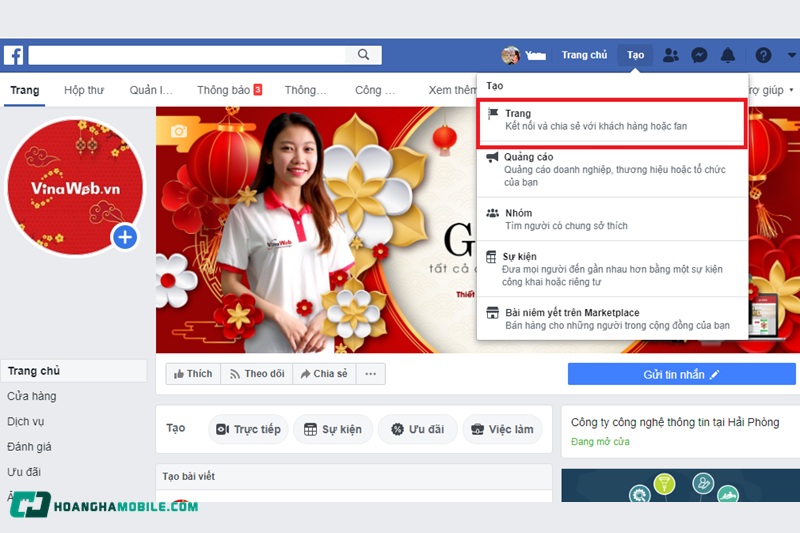The height and width of the screenshot is (533, 800).
Task: Switch to the Trang tab
Action: click(x=24, y=90)
